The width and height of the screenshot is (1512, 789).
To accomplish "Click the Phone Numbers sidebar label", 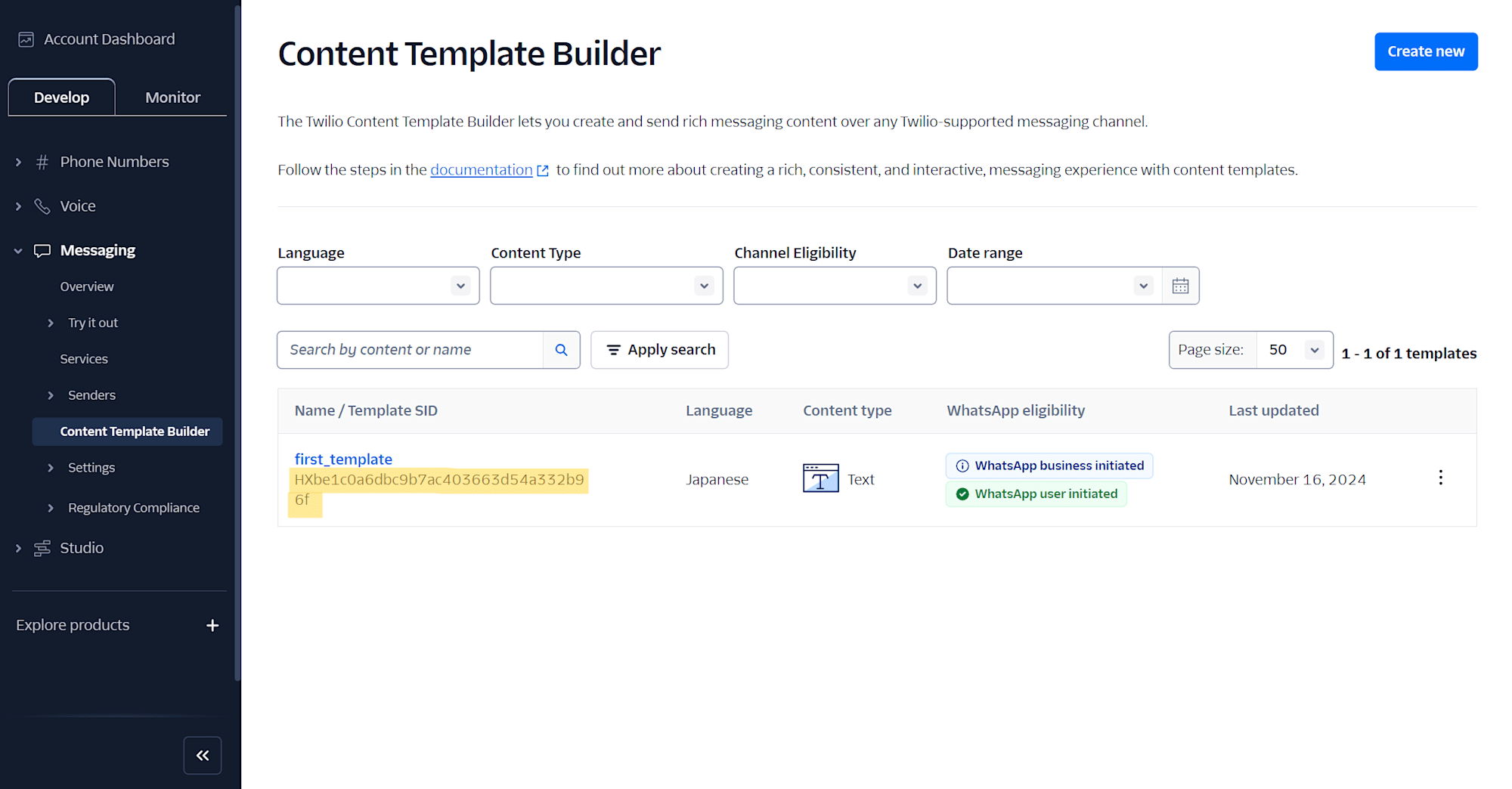I will click(115, 162).
